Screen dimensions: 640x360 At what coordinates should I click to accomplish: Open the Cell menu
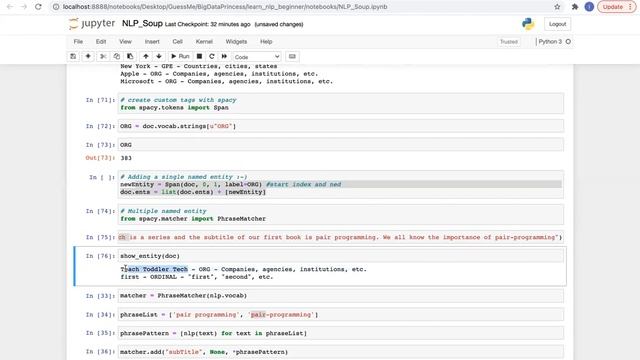pyautogui.click(x=178, y=42)
